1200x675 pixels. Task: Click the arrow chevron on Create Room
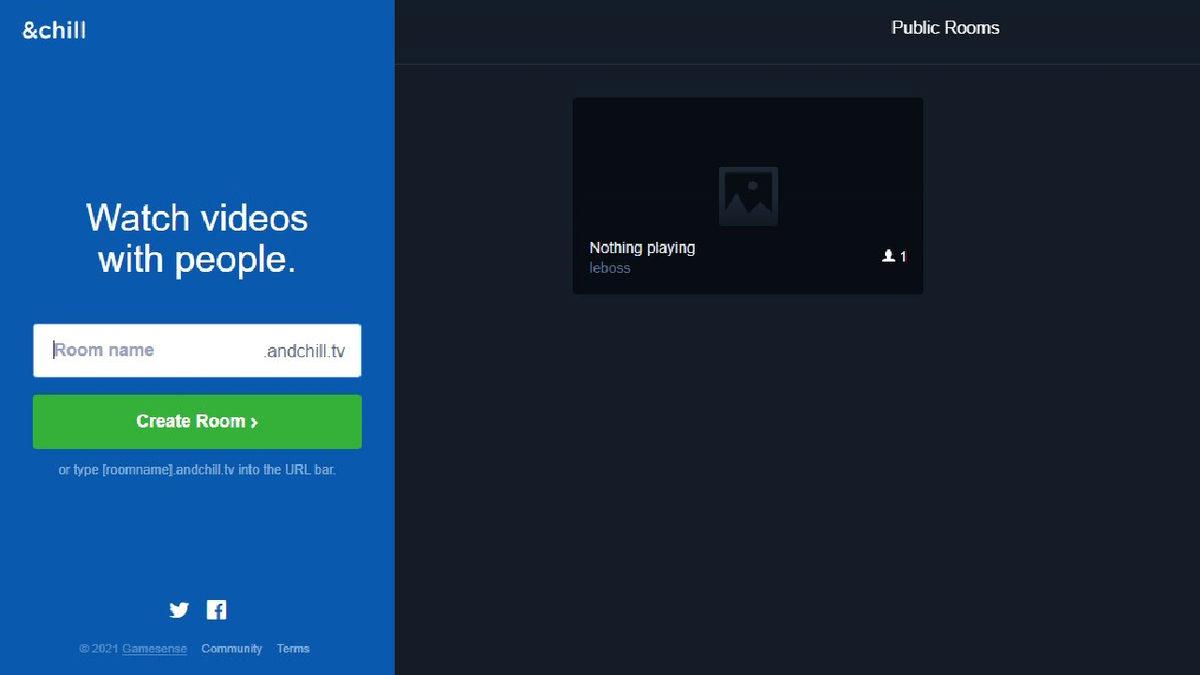(x=255, y=423)
